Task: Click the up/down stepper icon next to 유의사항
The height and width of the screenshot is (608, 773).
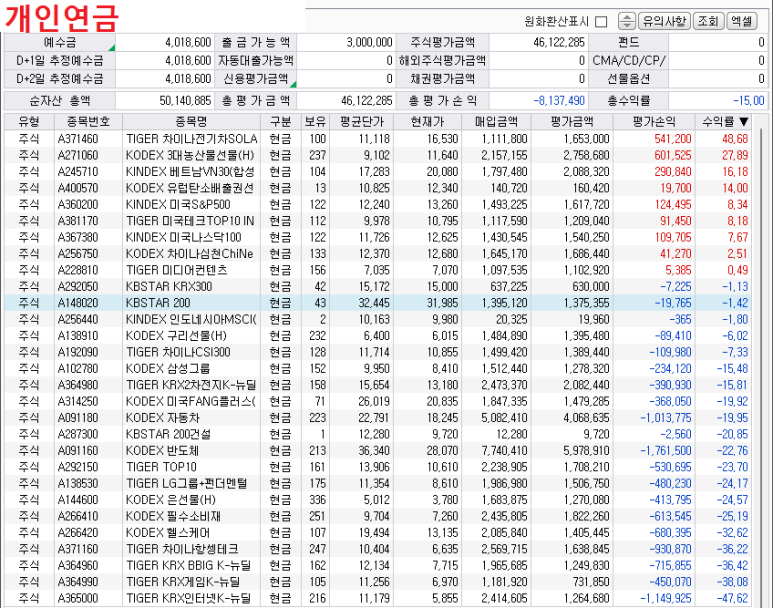Action: (x=627, y=21)
